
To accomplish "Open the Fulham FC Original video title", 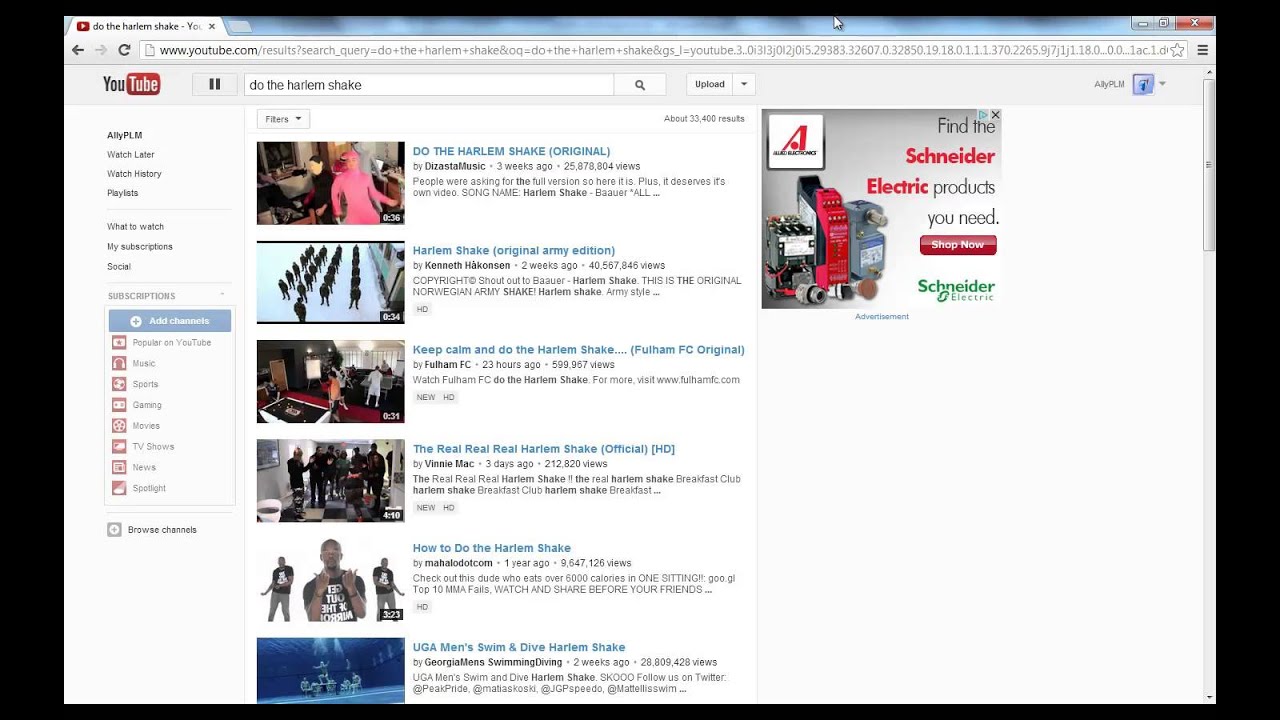I will tap(579, 349).
